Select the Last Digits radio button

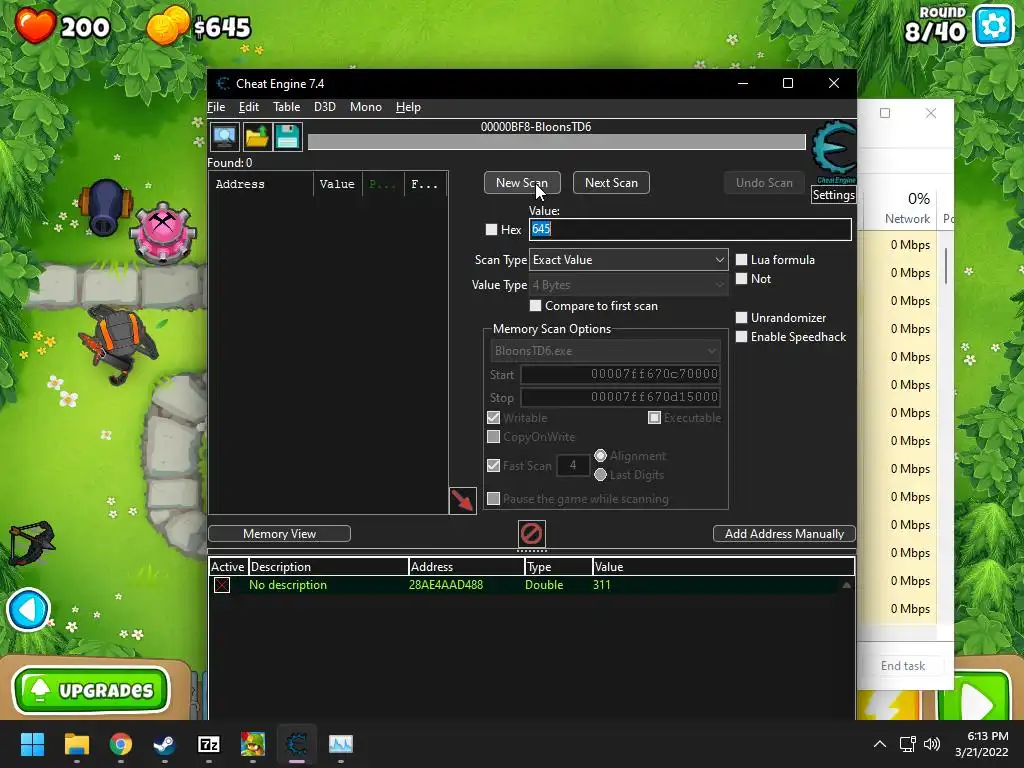(600, 475)
